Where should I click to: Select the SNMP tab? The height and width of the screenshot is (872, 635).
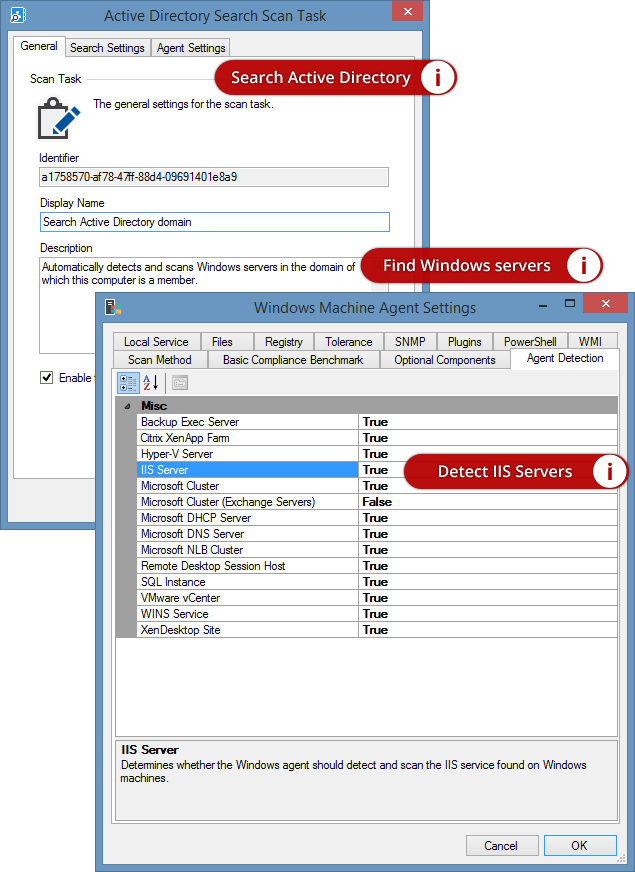[x=410, y=341]
